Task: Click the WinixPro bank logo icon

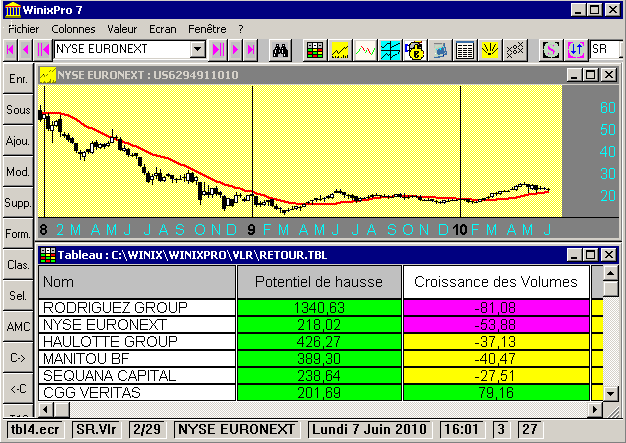Action: point(12,10)
